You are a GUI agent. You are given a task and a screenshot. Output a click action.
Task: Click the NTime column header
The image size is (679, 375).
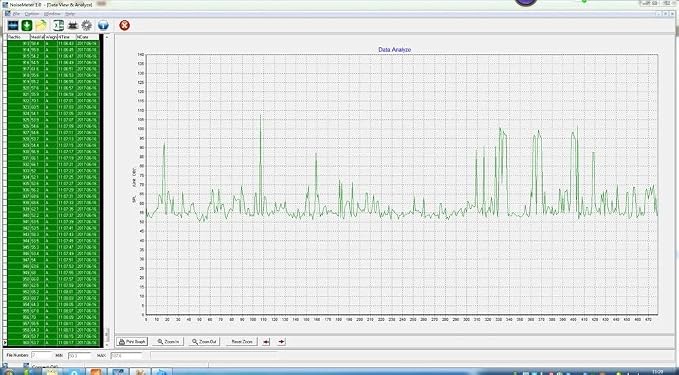click(x=67, y=37)
